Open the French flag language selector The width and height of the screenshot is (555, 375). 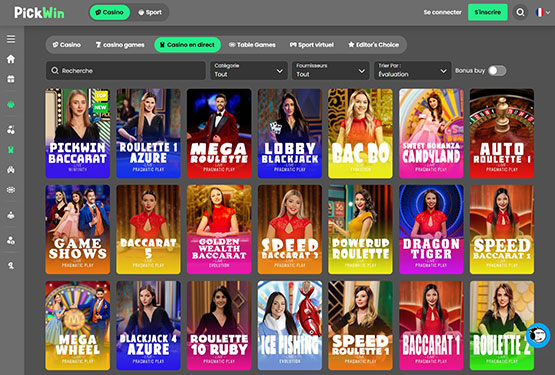543,12
